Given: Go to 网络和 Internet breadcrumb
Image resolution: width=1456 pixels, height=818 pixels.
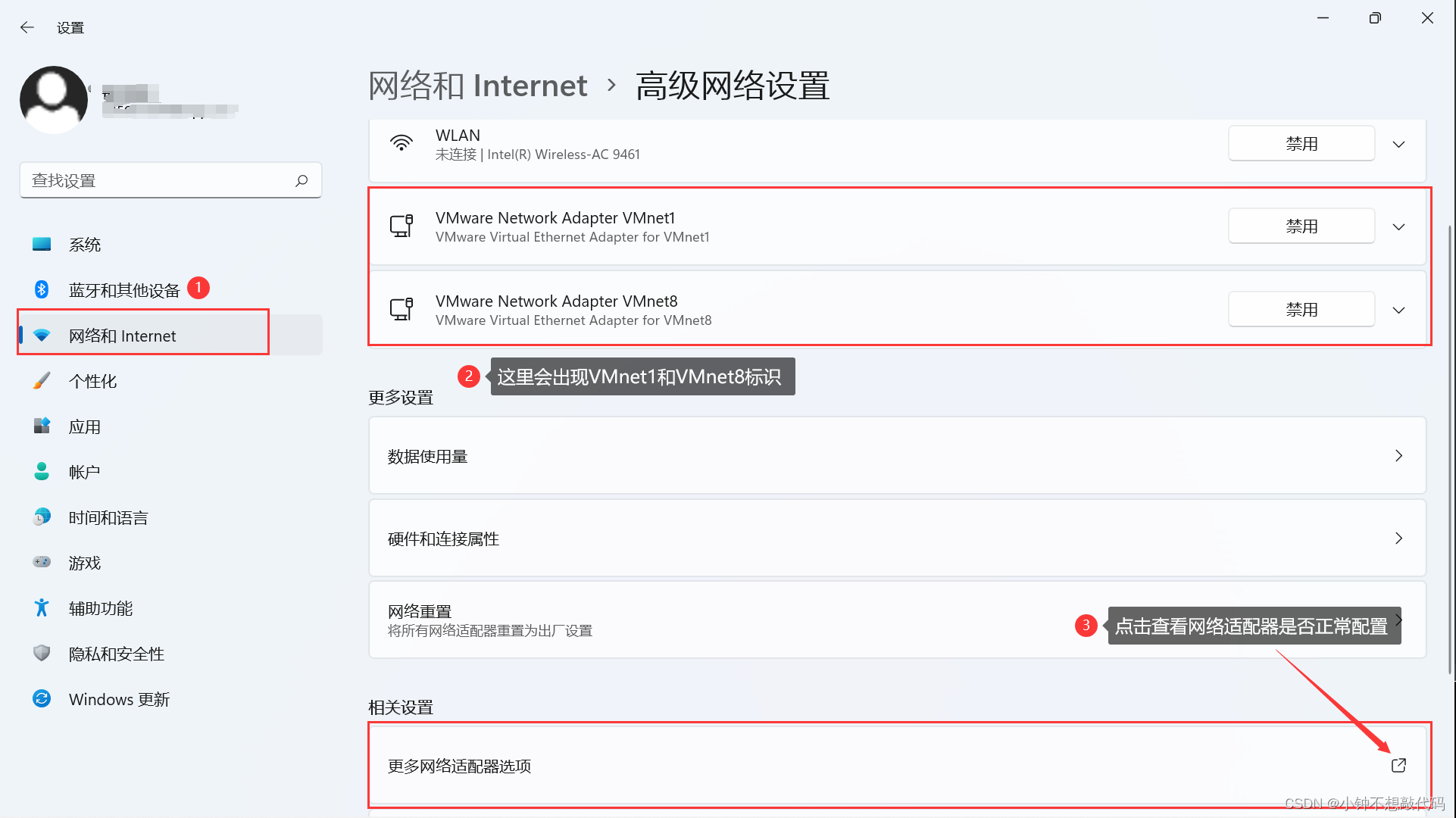Looking at the screenshot, I should (x=478, y=86).
